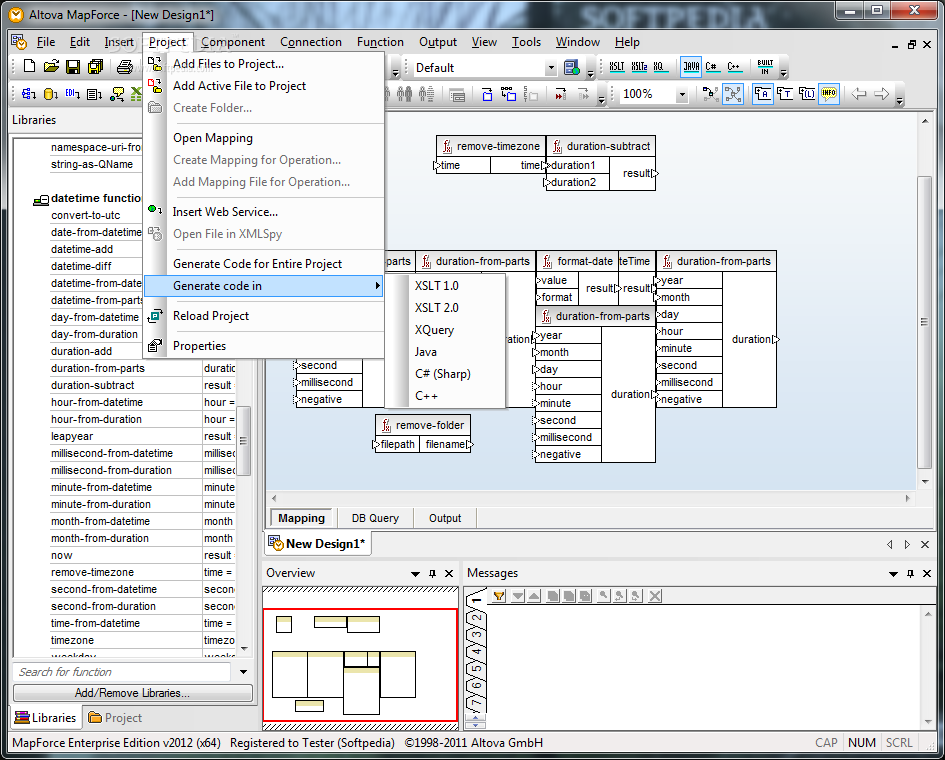
Task: Switch to the DB Query tab
Action: 375,518
